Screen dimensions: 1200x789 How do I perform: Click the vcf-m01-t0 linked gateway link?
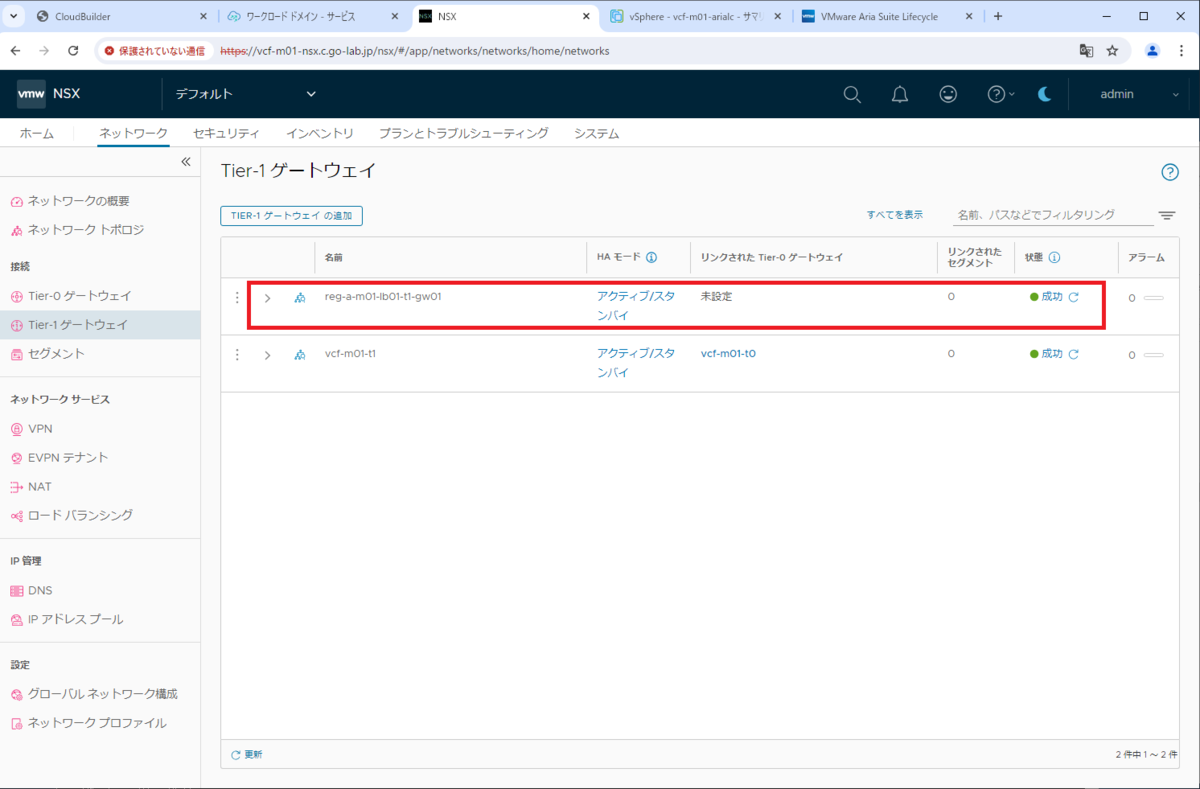728,354
